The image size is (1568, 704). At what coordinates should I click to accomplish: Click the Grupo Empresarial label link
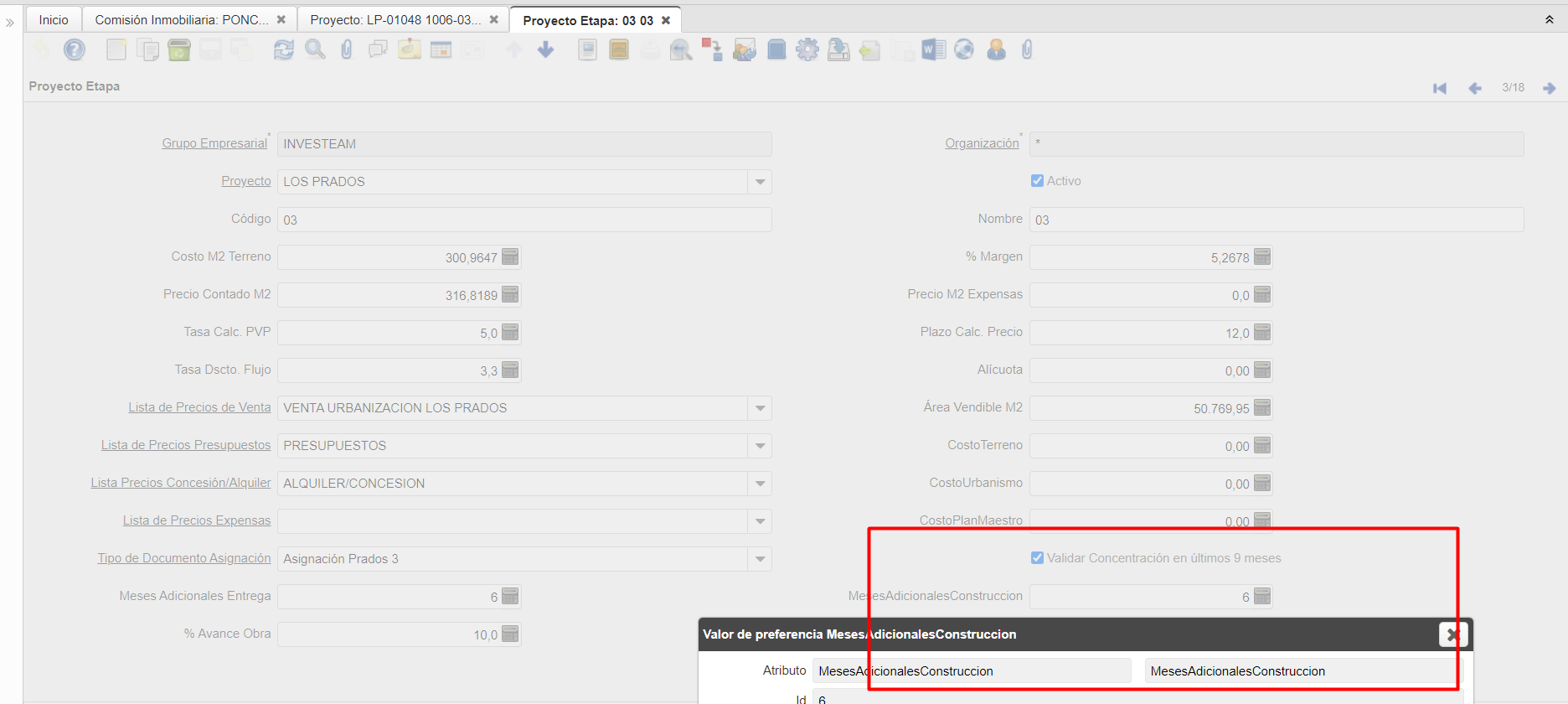click(214, 143)
